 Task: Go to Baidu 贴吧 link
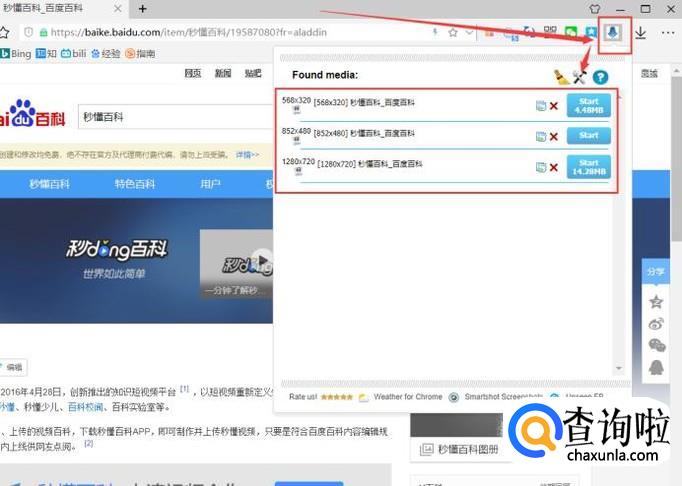[x=253, y=73]
